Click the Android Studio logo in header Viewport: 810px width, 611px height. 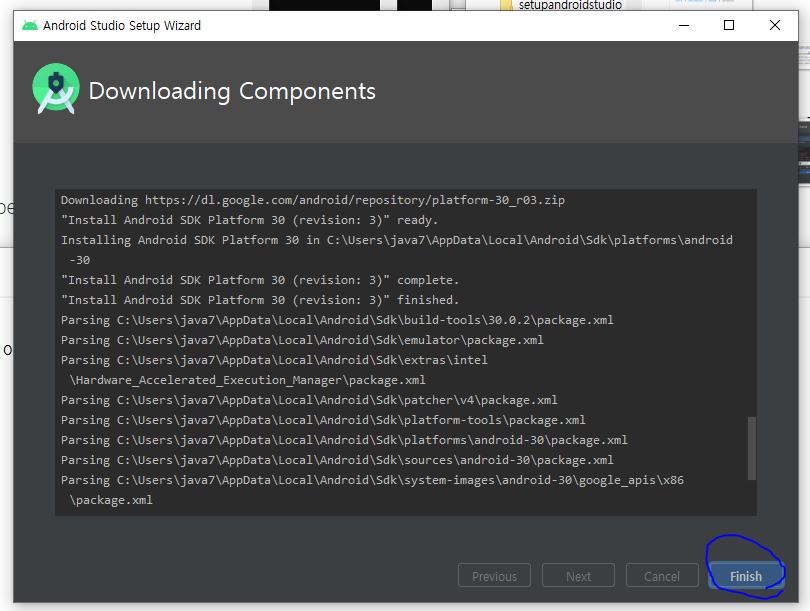point(56,89)
